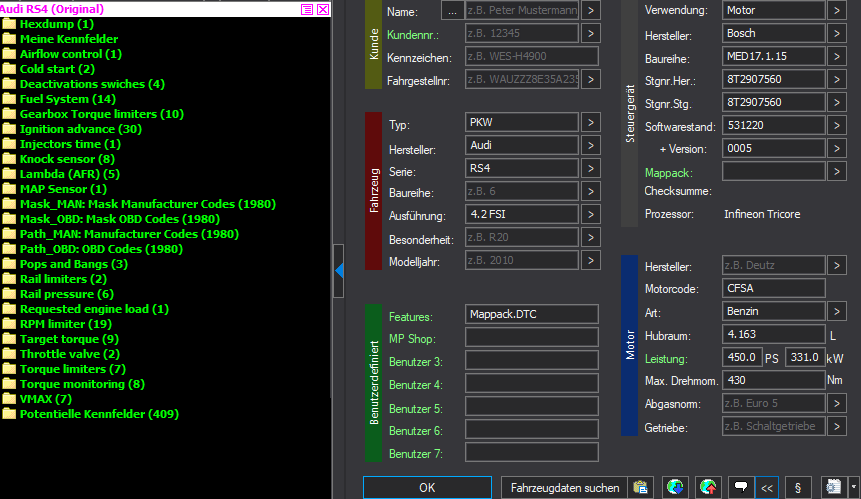Click the Name input field

522,10
